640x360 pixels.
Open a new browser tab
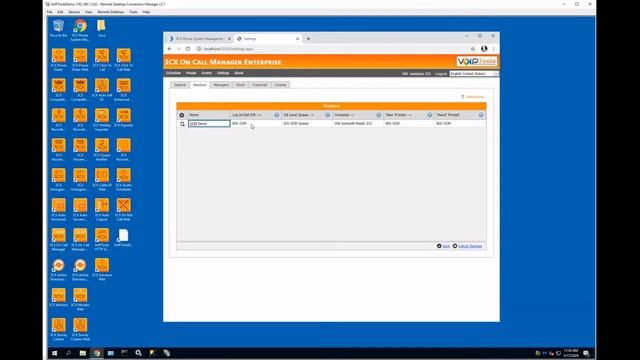pos(308,39)
